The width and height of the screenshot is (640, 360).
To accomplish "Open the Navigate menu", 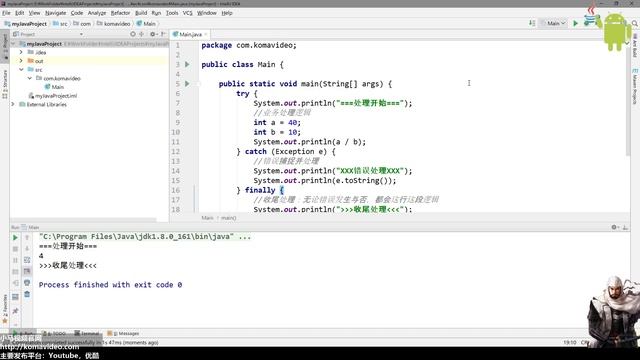I will click(x=56, y=13).
